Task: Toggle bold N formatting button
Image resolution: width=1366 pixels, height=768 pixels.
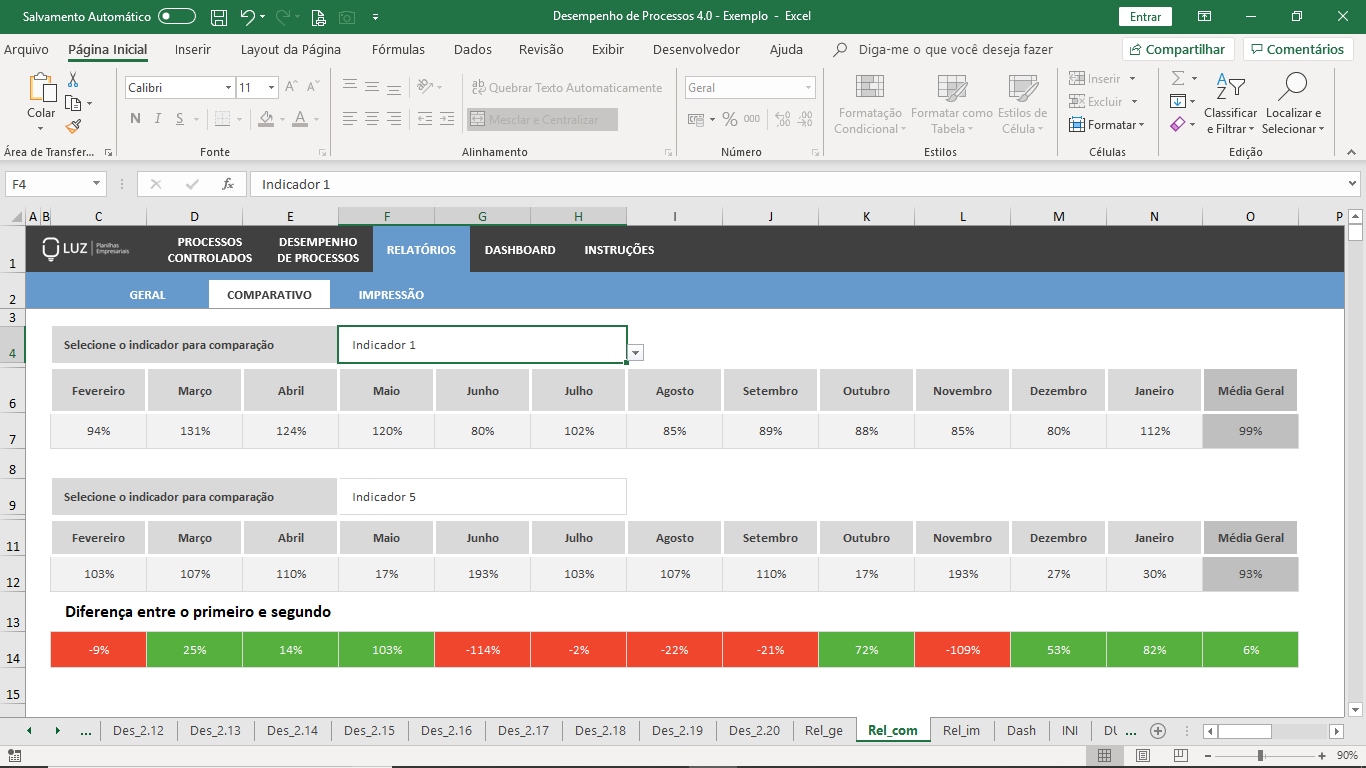Action: click(135, 119)
